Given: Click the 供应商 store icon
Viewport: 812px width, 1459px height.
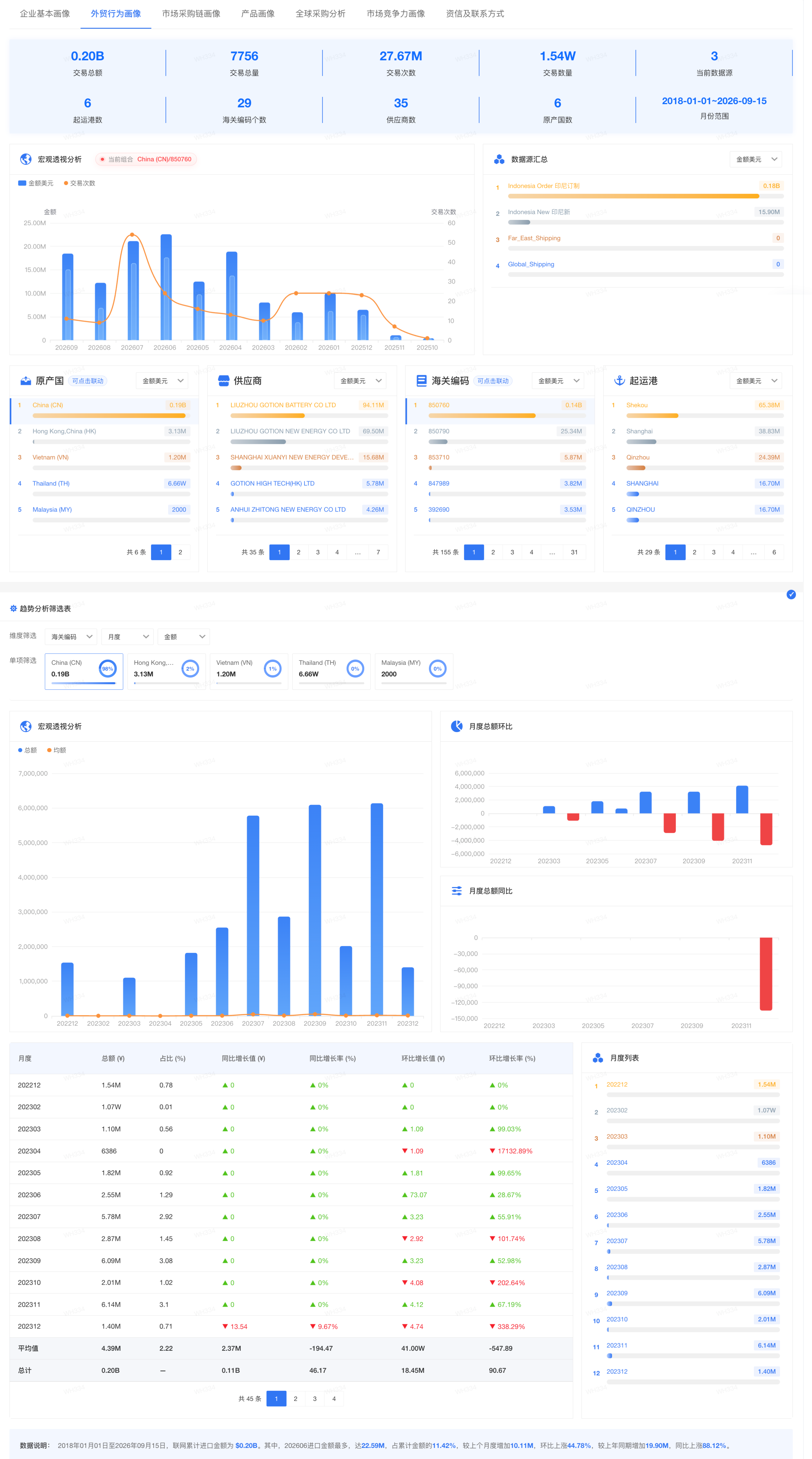Looking at the screenshot, I should [x=224, y=381].
